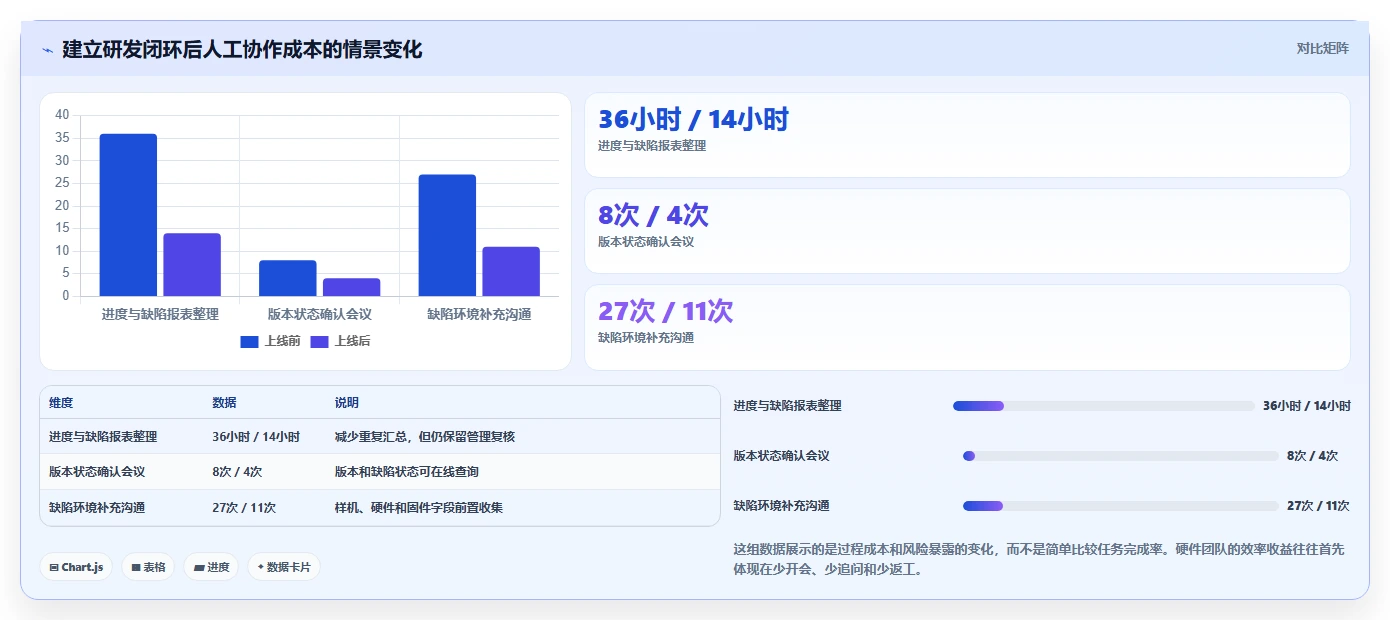Click the 进度 tag chip
Viewport: 1390px width, 620px height.
211,567
